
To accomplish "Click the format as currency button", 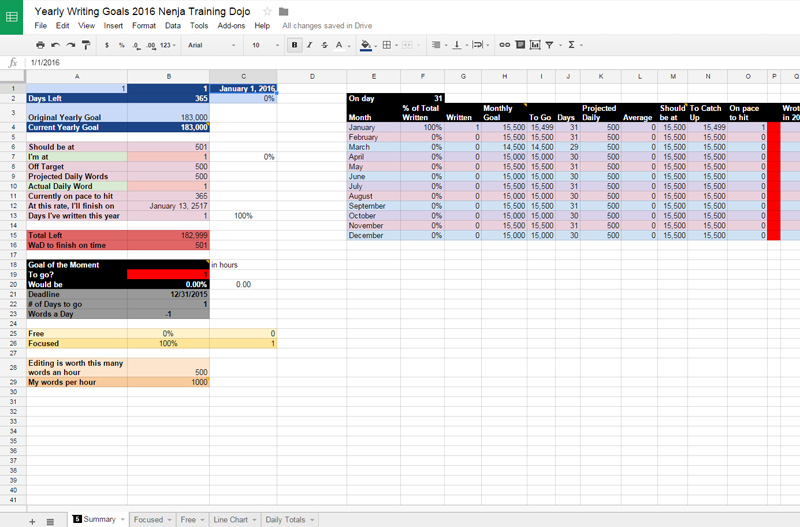I will tap(107, 45).
